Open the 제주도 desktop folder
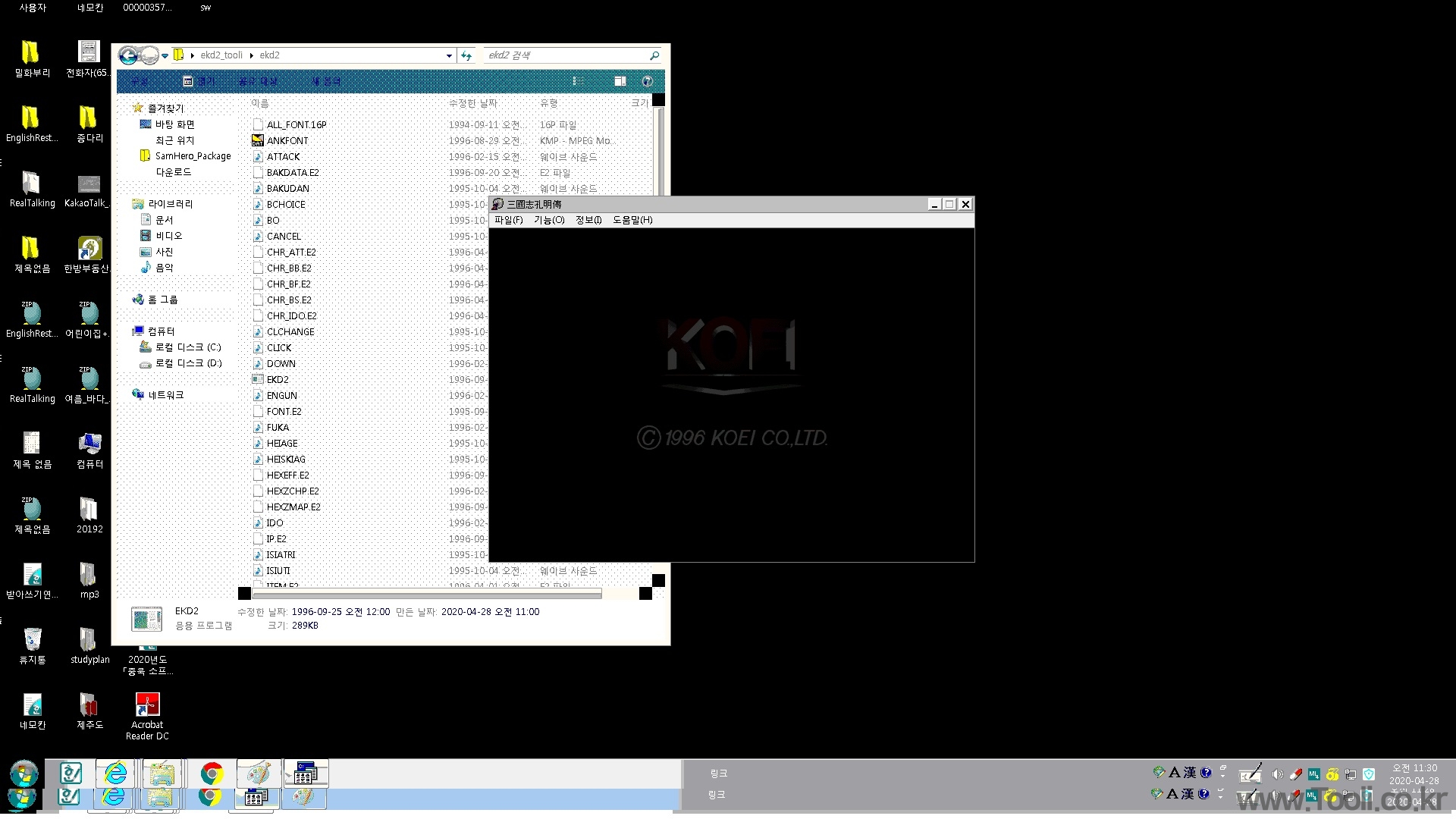 coord(89,711)
